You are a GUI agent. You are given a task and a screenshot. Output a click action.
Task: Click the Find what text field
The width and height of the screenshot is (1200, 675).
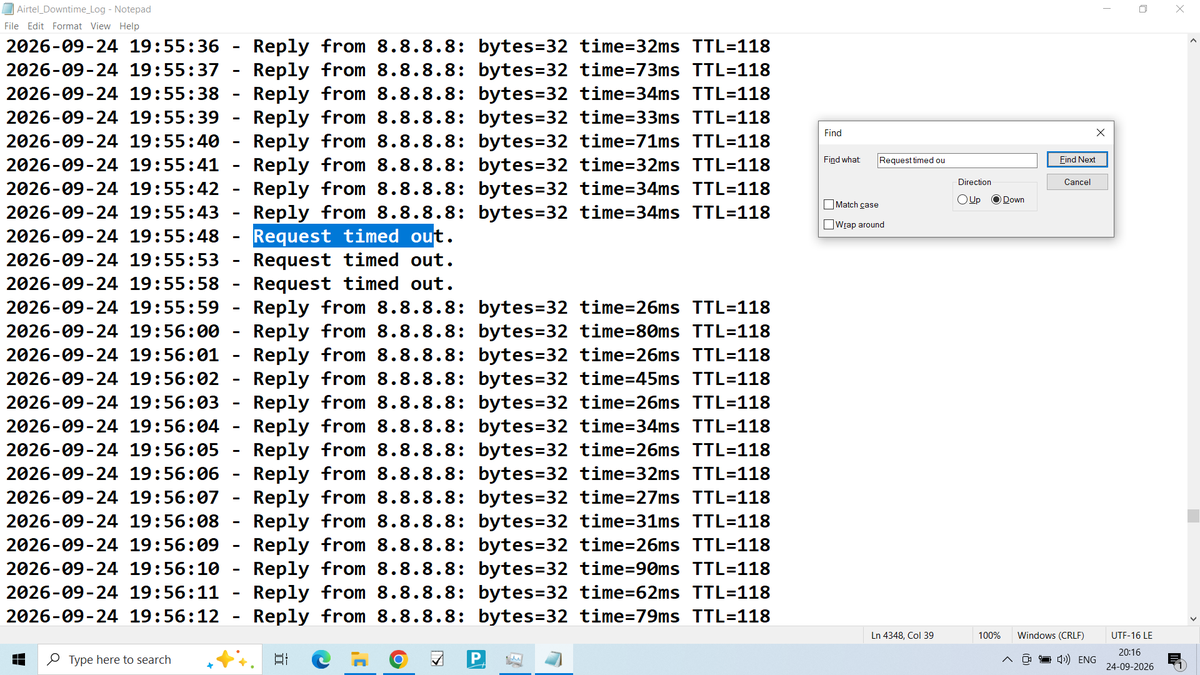(x=957, y=160)
